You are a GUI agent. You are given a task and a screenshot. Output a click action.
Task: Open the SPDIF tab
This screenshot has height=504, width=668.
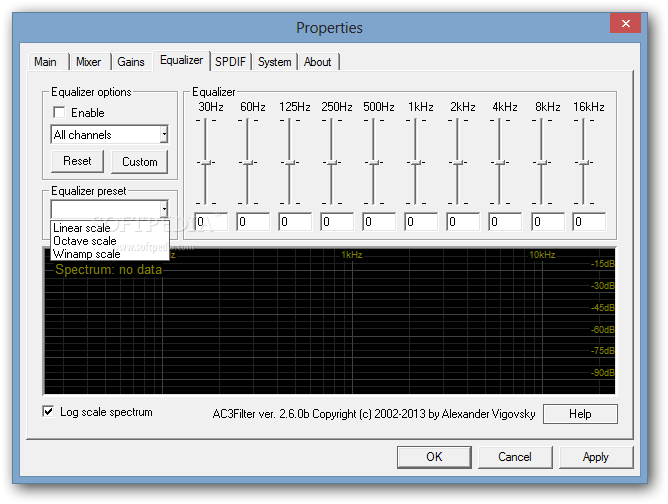(x=230, y=62)
